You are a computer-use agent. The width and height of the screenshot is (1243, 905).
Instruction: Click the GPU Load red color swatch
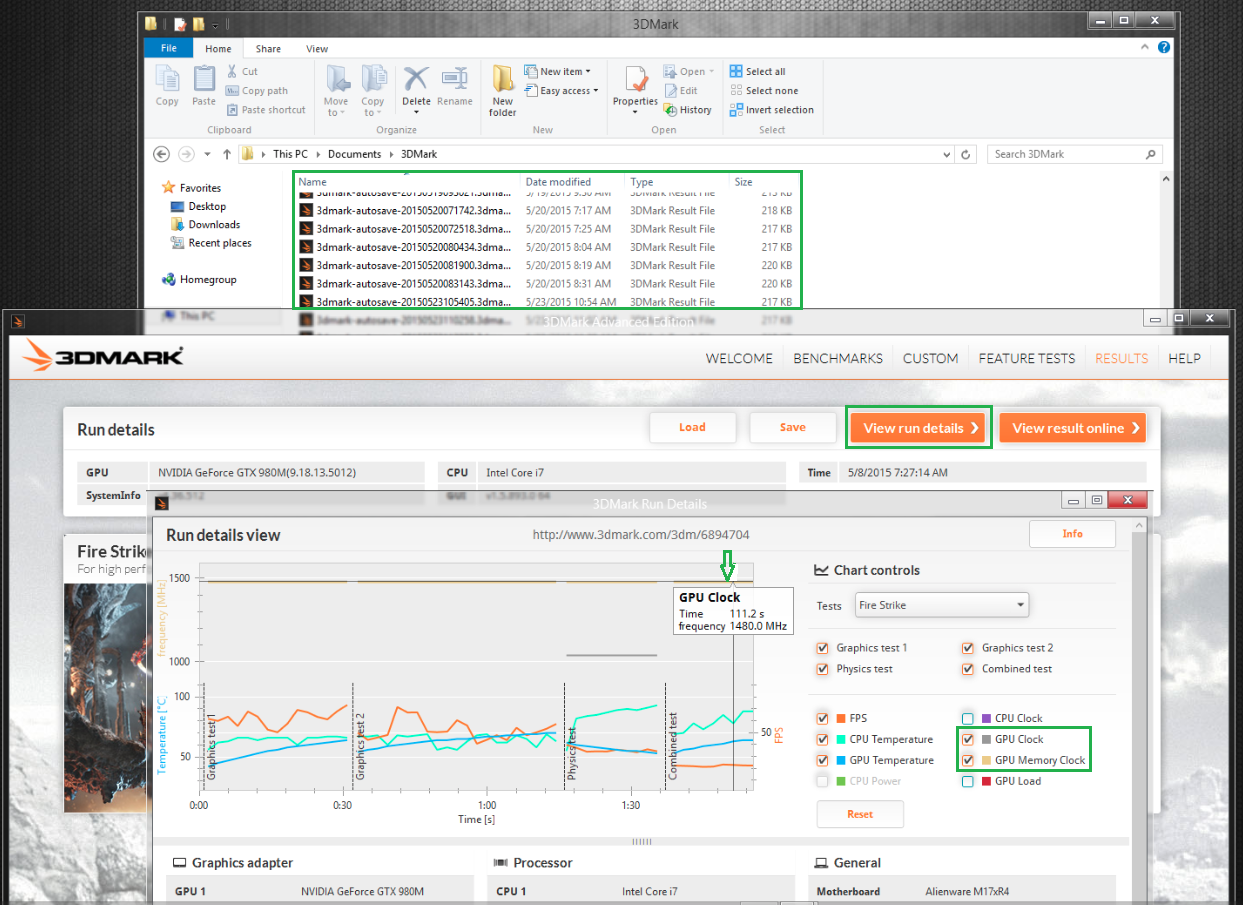985,781
